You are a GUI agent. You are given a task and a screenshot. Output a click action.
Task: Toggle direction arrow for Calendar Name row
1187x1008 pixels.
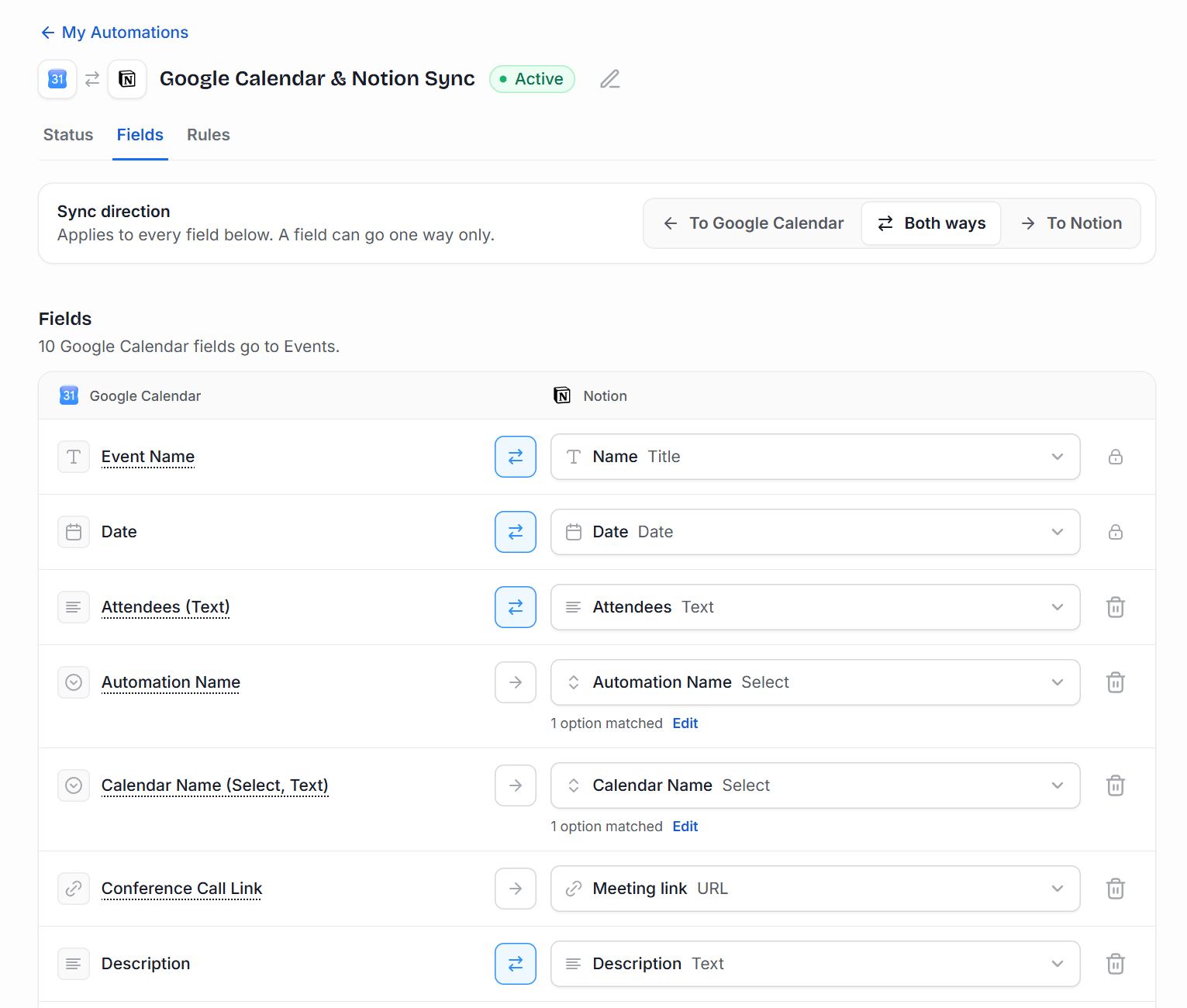pos(516,785)
